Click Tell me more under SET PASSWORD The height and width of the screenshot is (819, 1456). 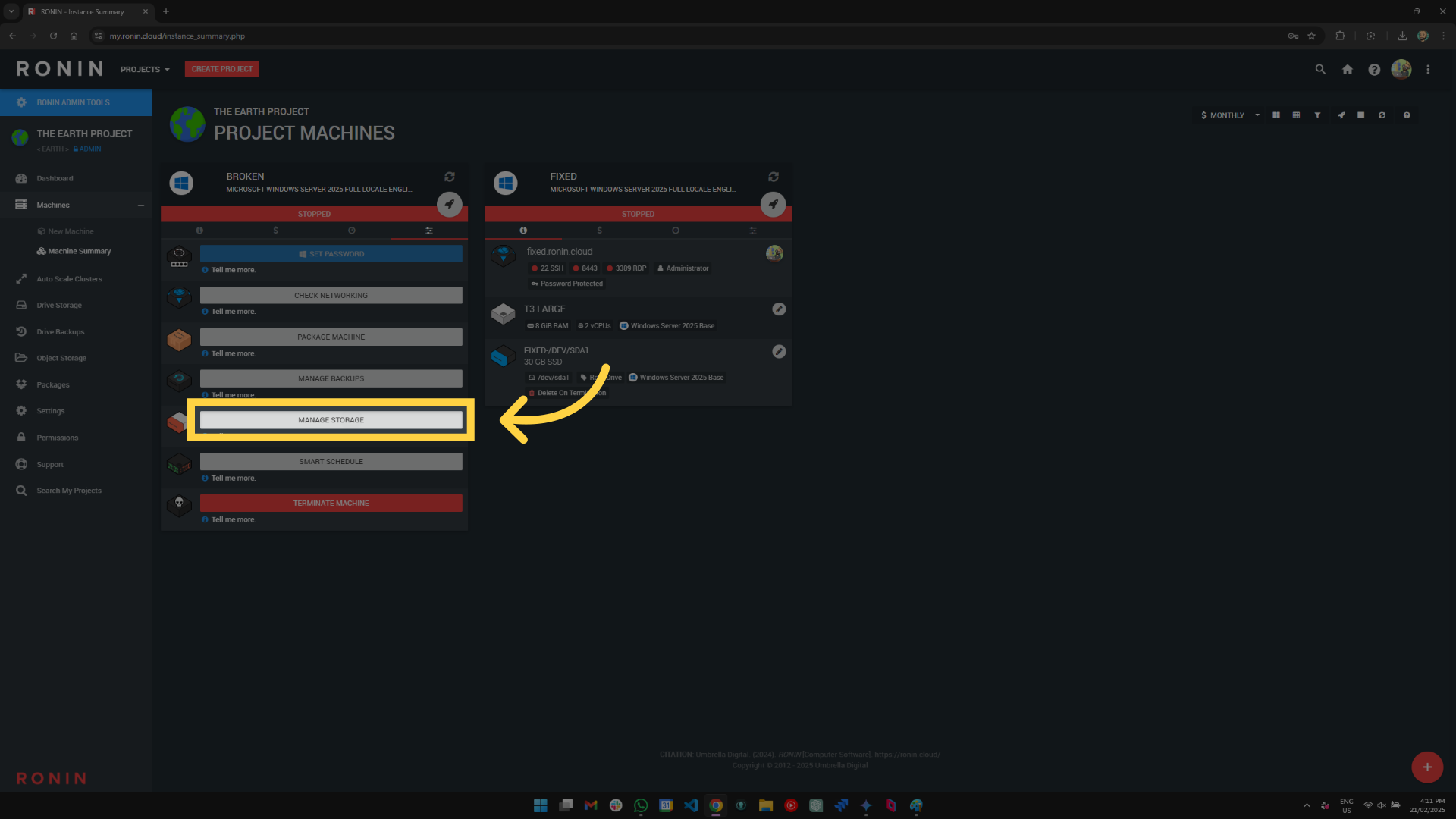(x=234, y=271)
